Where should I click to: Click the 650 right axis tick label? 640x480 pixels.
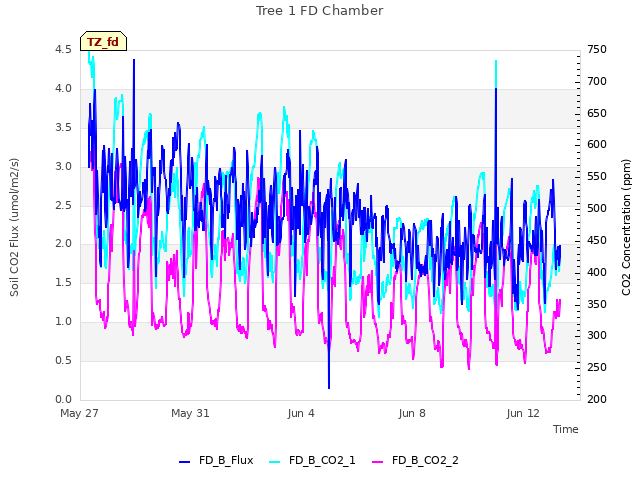coord(597,113)
